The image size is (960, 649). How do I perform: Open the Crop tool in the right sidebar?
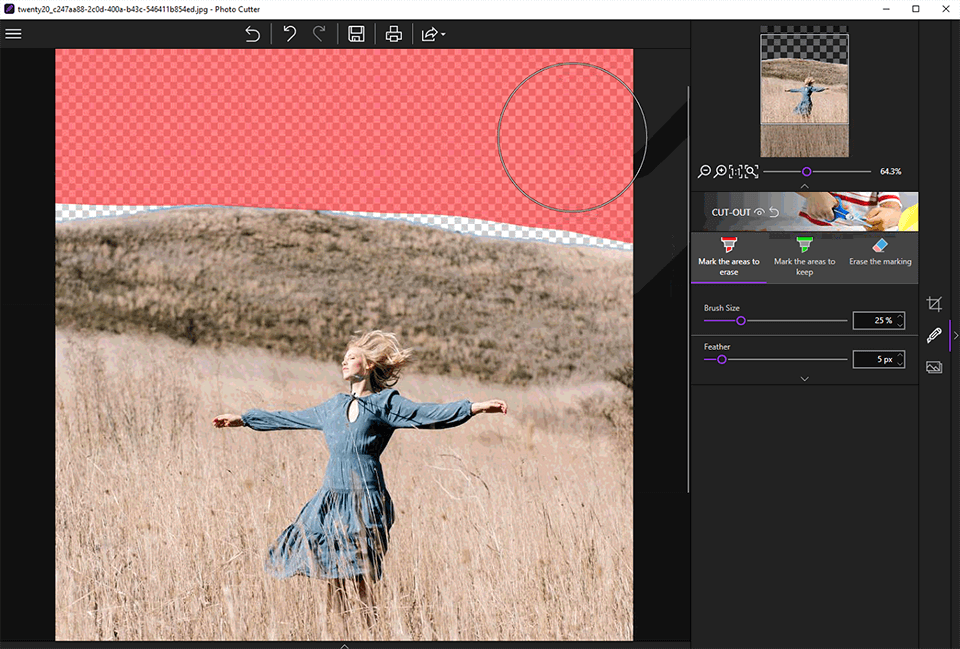pos(934,304)
